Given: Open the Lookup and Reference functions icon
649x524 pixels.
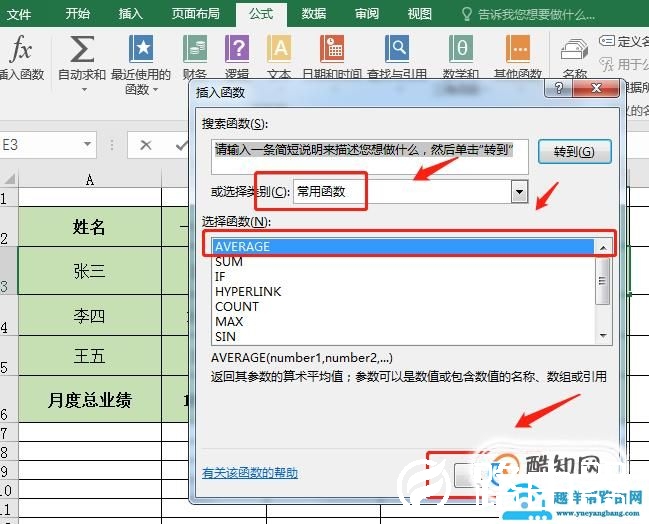Looking at the screenshot, I should point(397,48).
